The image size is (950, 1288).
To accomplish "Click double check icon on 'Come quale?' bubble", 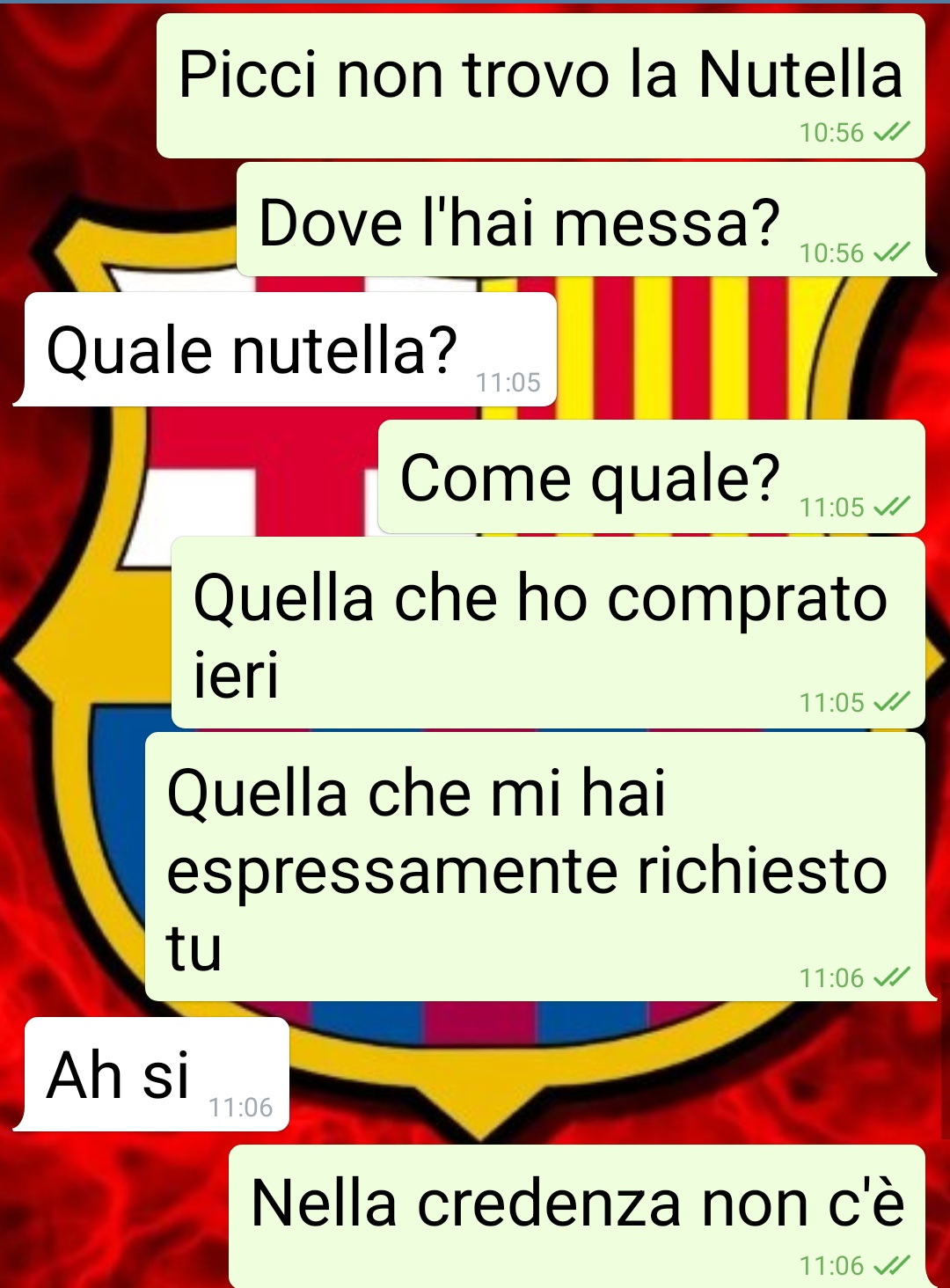I will 891,507.
